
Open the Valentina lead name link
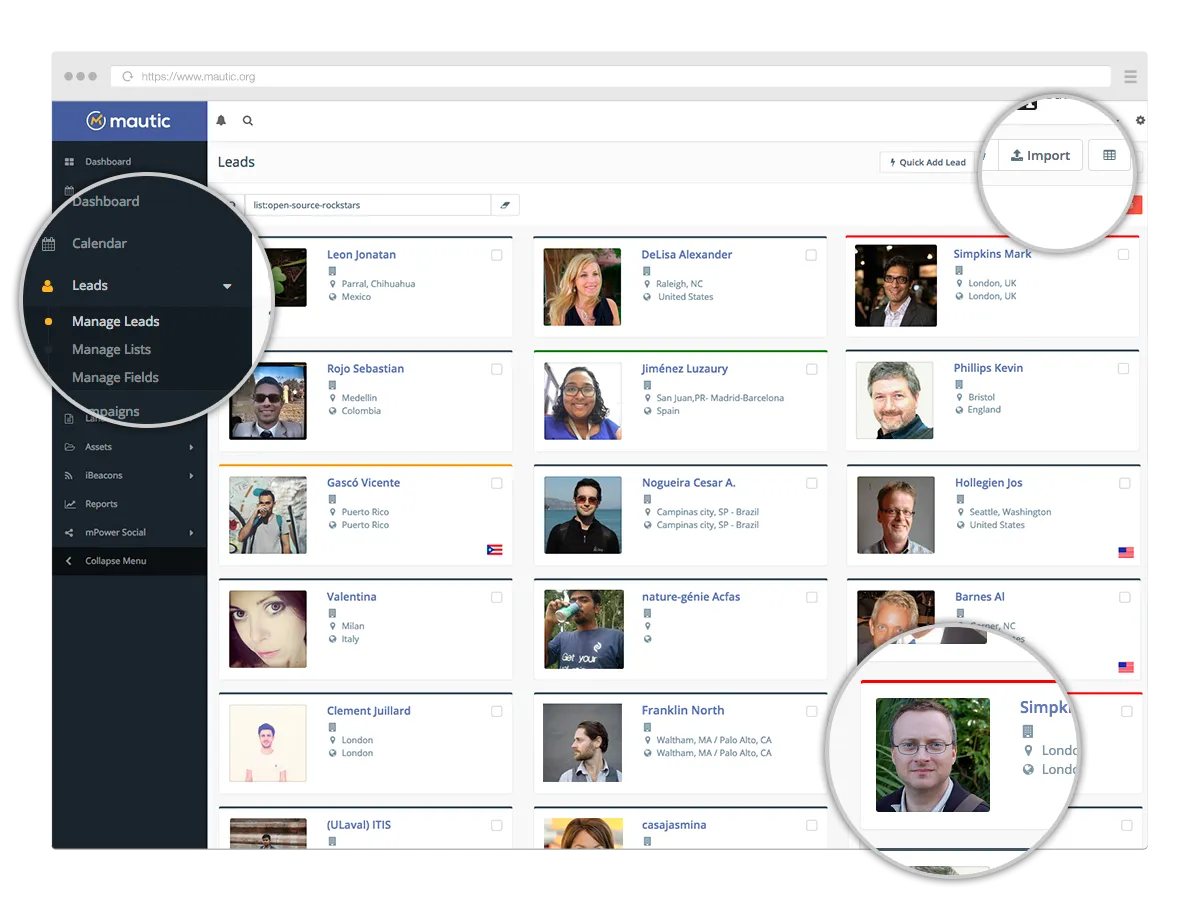coord(352,597)
